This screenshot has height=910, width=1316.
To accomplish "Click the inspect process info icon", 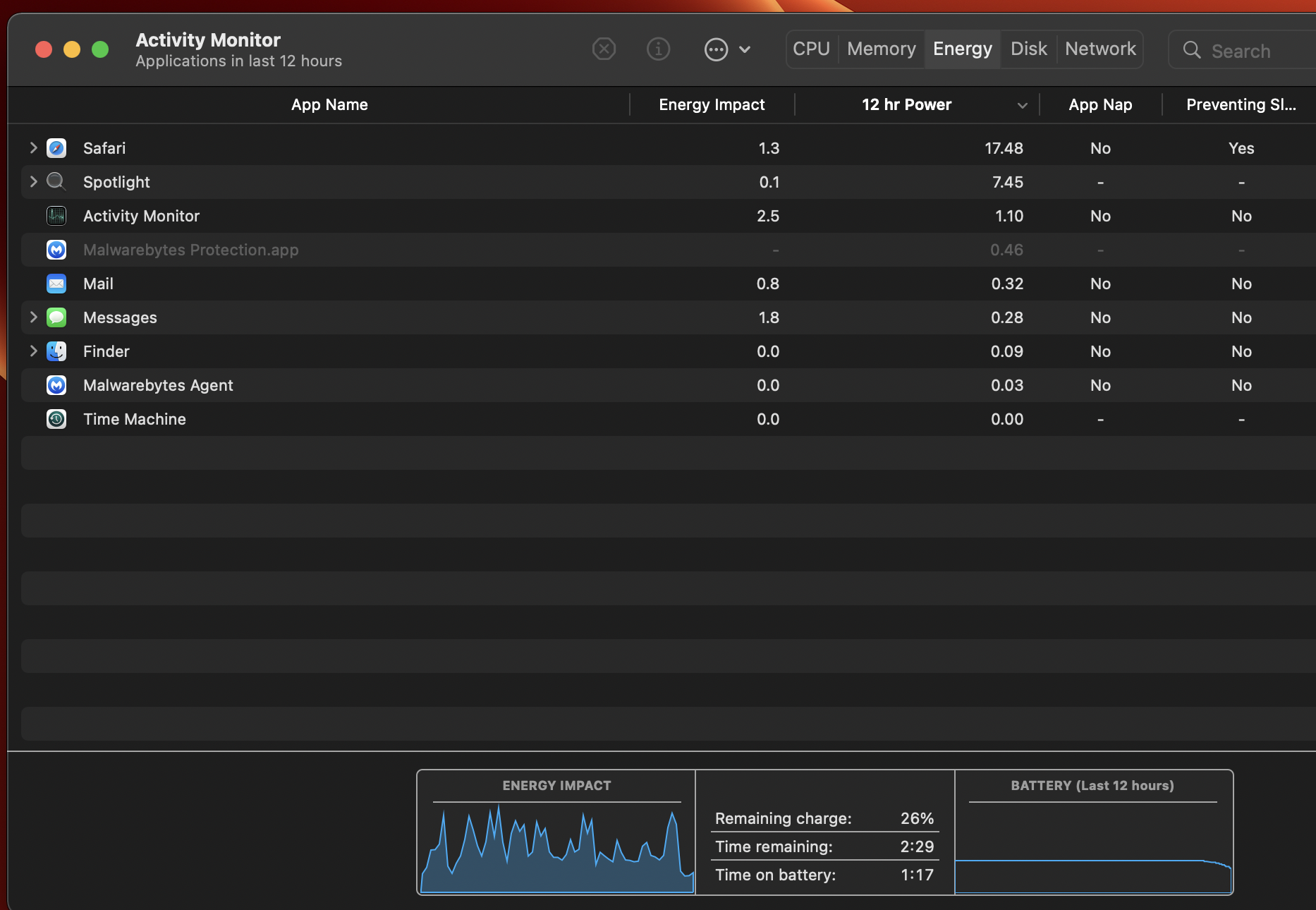I will (658, 49).
